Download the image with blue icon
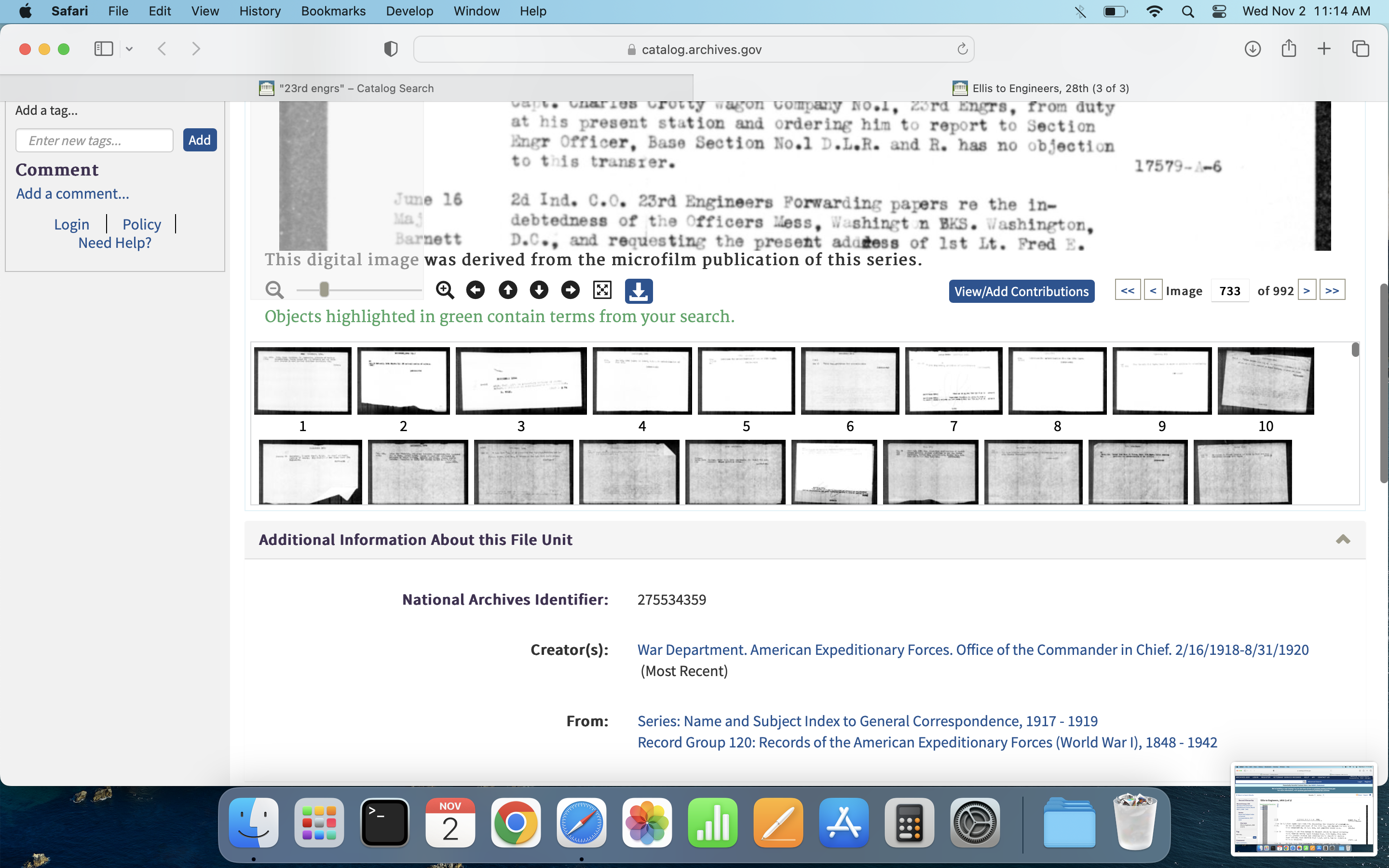1389x868 pixels. 638,291
